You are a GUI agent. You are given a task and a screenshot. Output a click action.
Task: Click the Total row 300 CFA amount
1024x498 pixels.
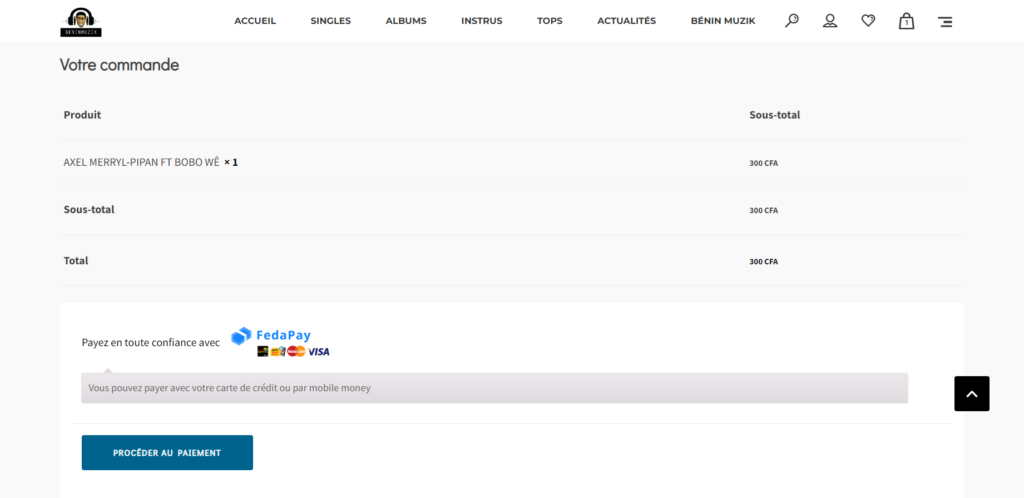763,261
